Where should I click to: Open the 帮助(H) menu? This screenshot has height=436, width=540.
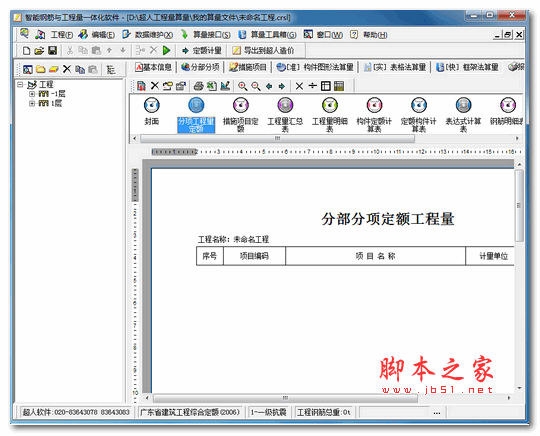375,35
